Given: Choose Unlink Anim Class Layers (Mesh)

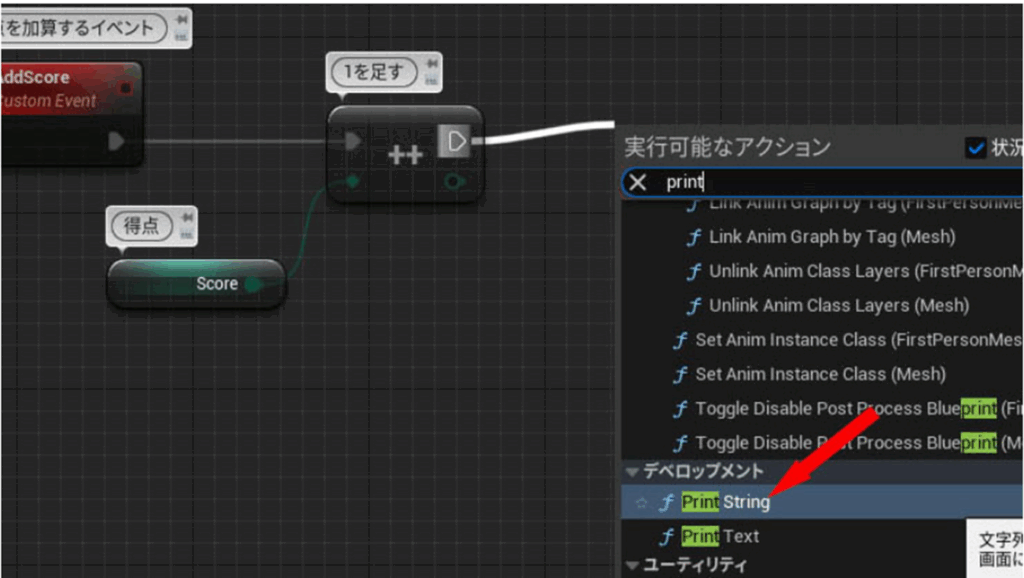Looking at the screenshot, I should (x=838, y=305).
